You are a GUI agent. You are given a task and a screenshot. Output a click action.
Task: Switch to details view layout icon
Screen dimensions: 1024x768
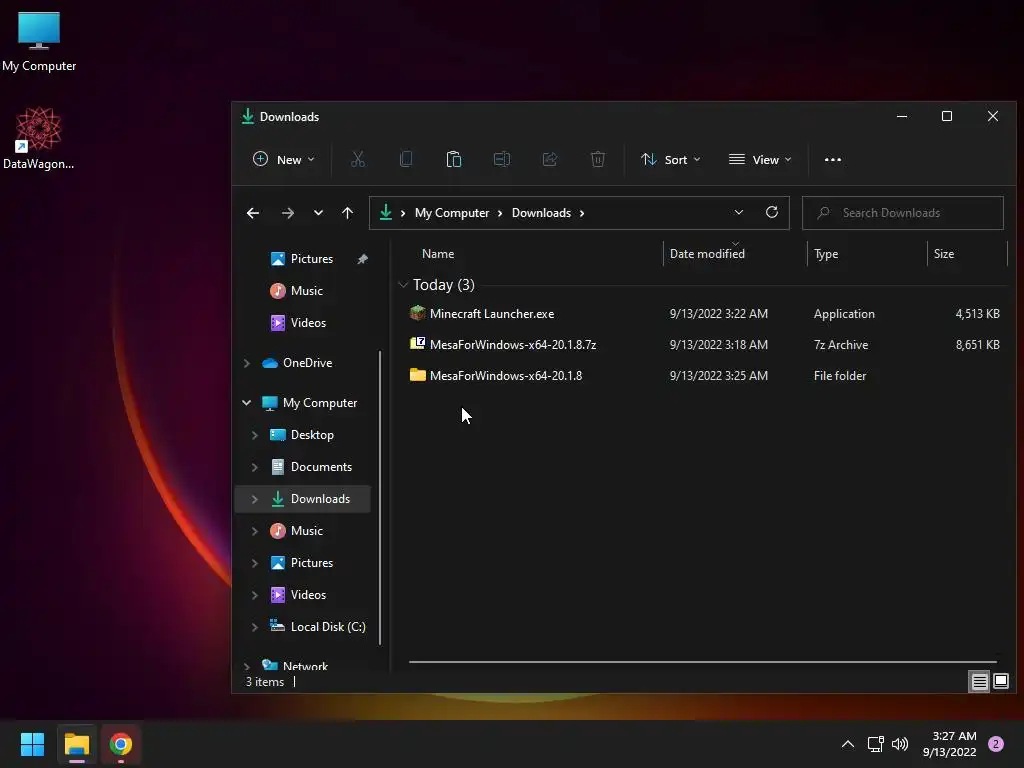pyautogui.click(x=980, y=682)
